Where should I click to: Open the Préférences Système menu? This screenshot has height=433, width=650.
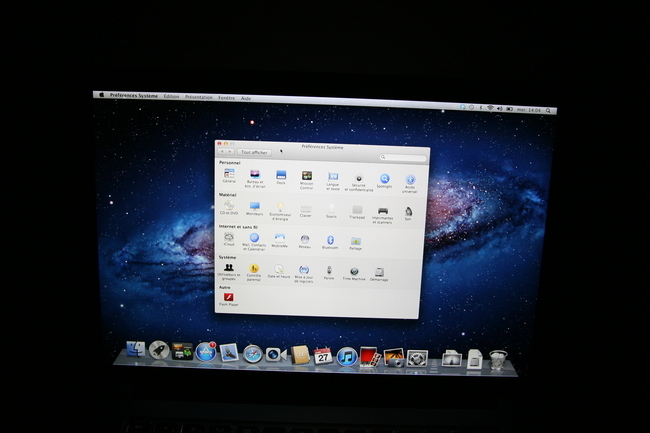pos(134,96)
